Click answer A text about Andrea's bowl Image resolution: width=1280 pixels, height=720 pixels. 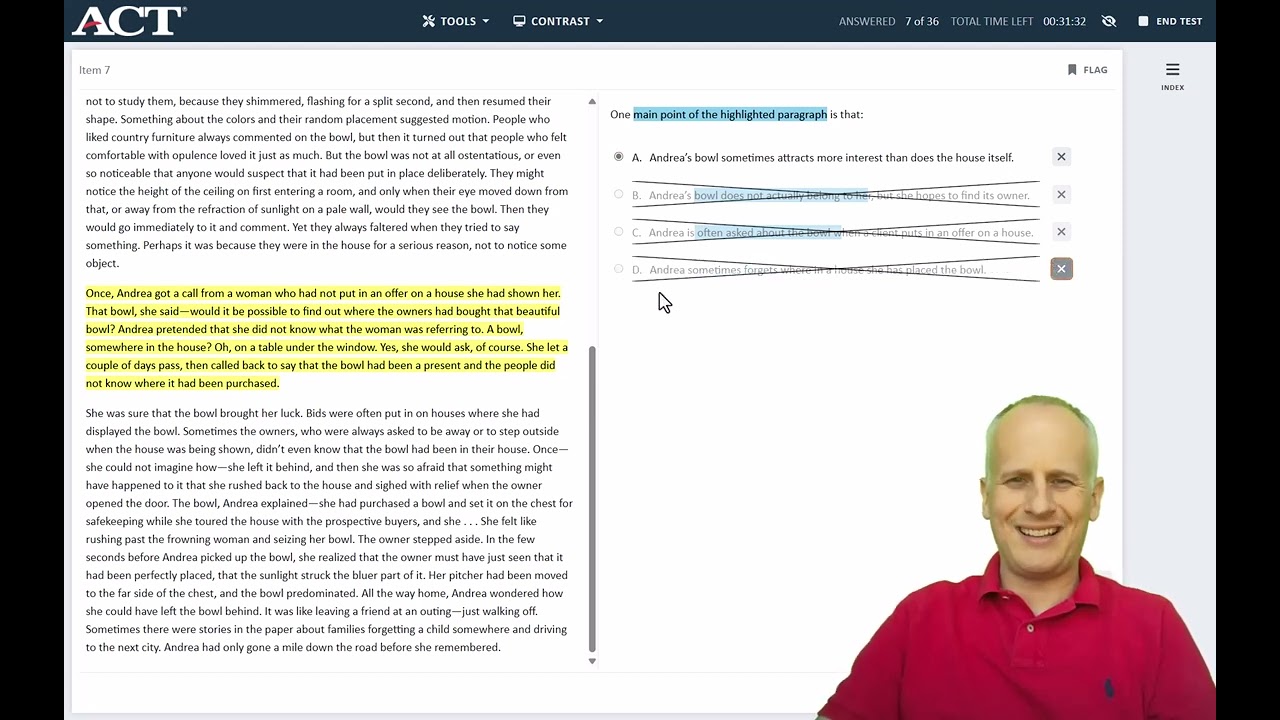(x=831, y=158)
